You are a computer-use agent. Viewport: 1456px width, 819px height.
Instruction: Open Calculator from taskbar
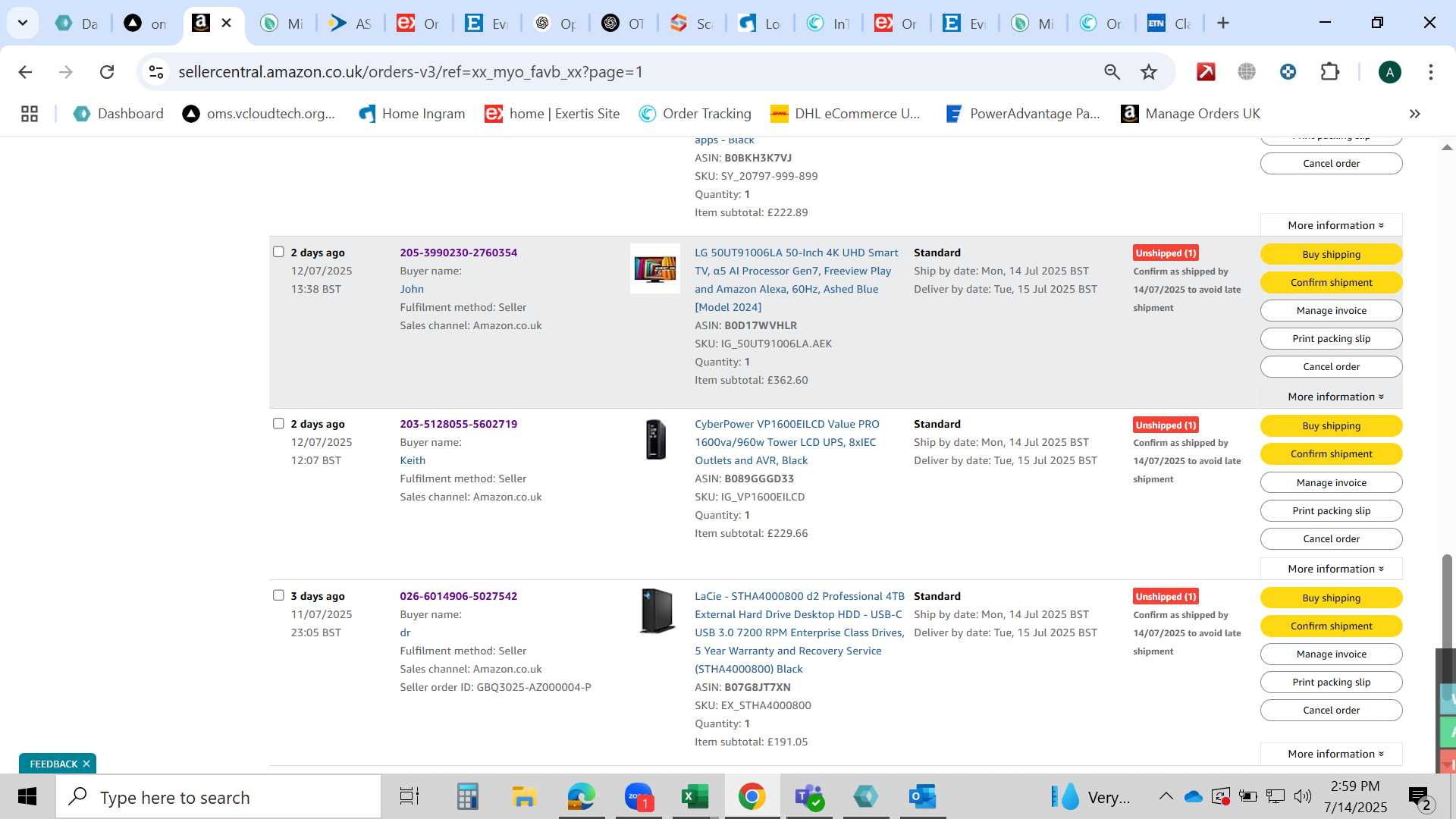tap(467, 797)
